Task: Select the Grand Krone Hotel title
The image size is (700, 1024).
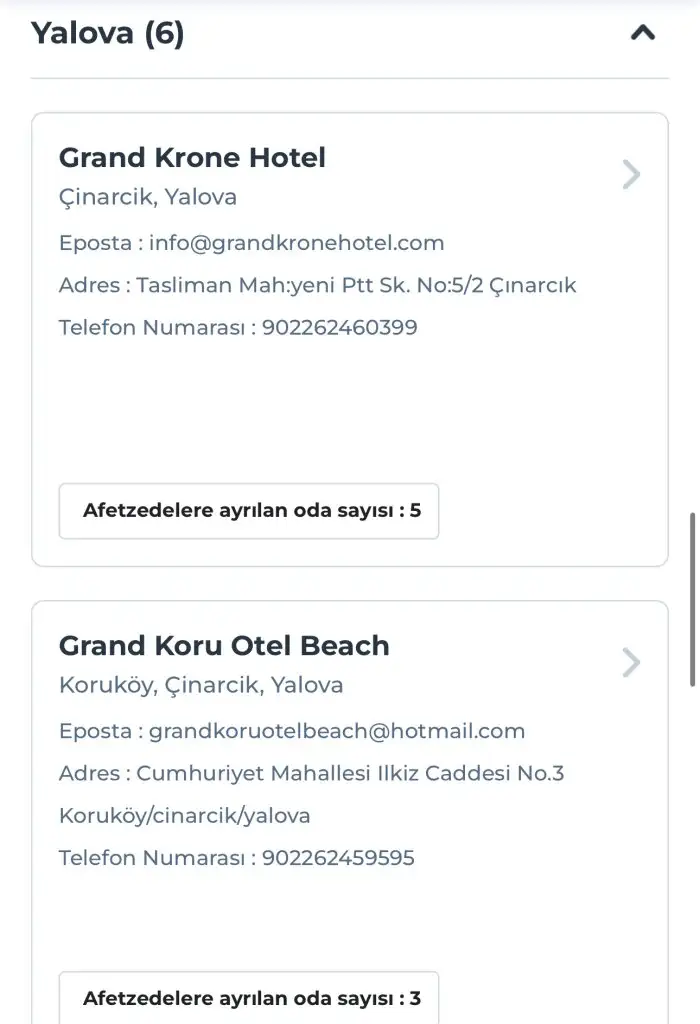Action: [192, 158]
